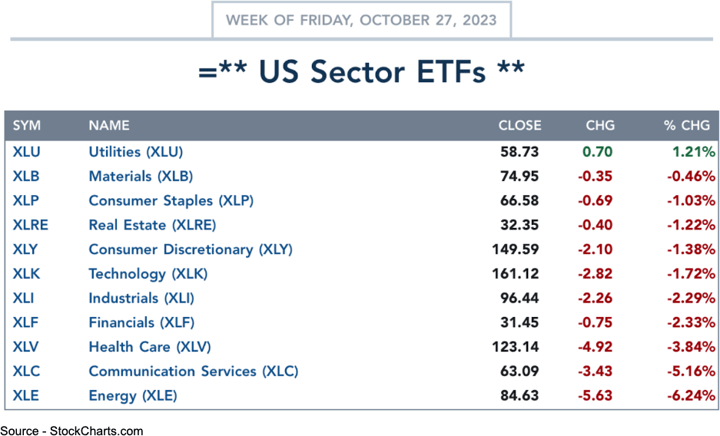The width and height of the screenshot is (720, 436).
Task: Click Industrials (XLI) name link
Action: 141,298
